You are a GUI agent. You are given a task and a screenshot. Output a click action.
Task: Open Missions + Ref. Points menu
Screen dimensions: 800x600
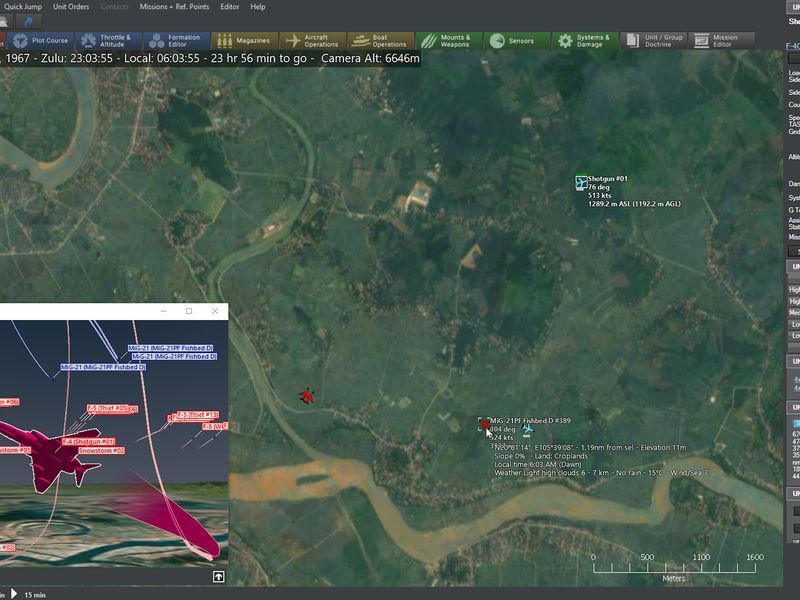[174, 7]
